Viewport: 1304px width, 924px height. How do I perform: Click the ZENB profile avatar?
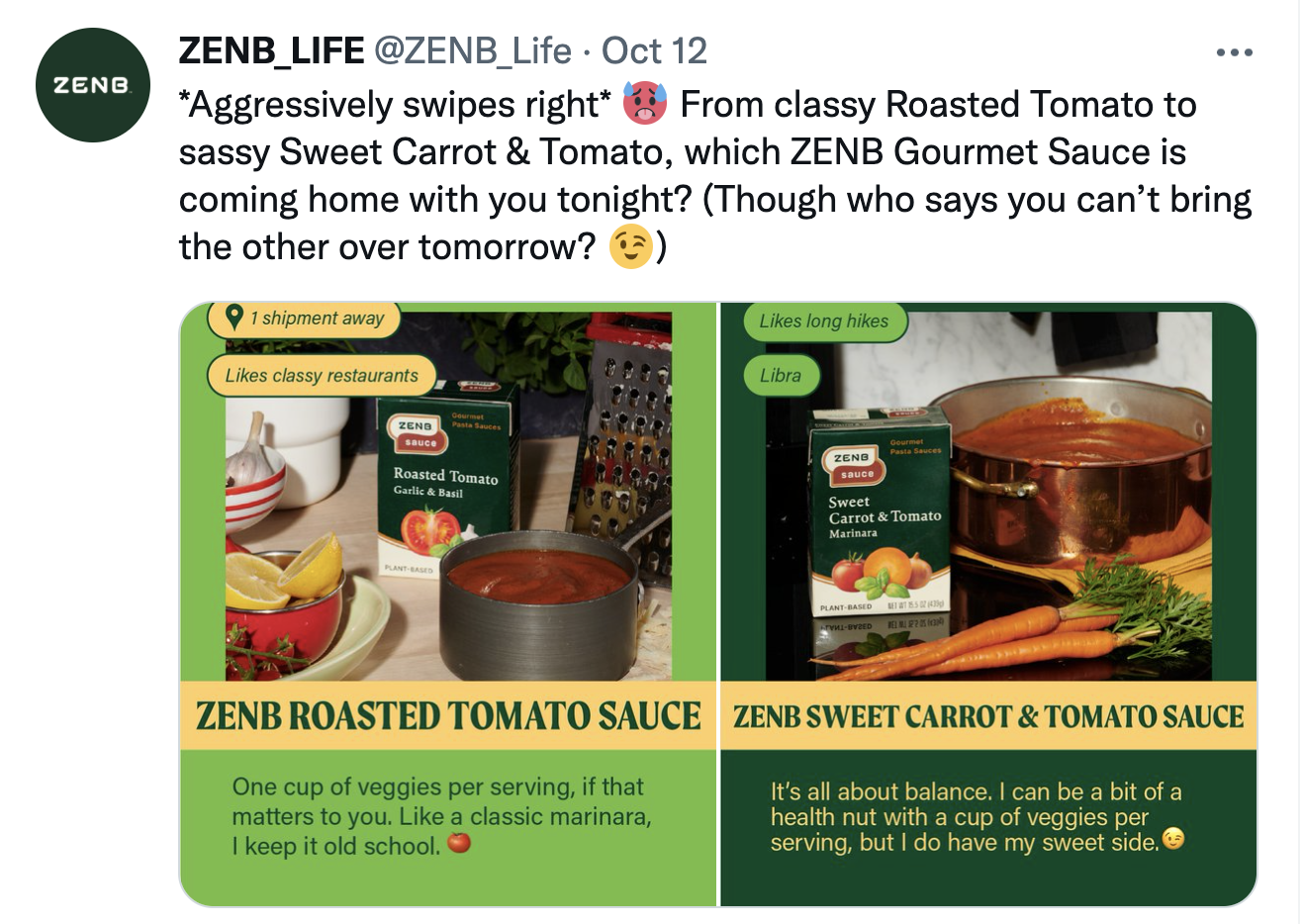[93, 85]
